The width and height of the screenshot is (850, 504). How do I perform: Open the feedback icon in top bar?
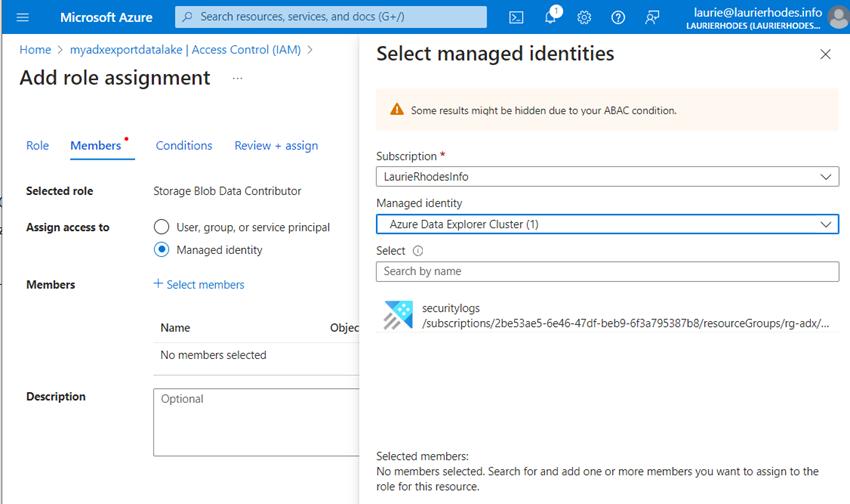652,17
